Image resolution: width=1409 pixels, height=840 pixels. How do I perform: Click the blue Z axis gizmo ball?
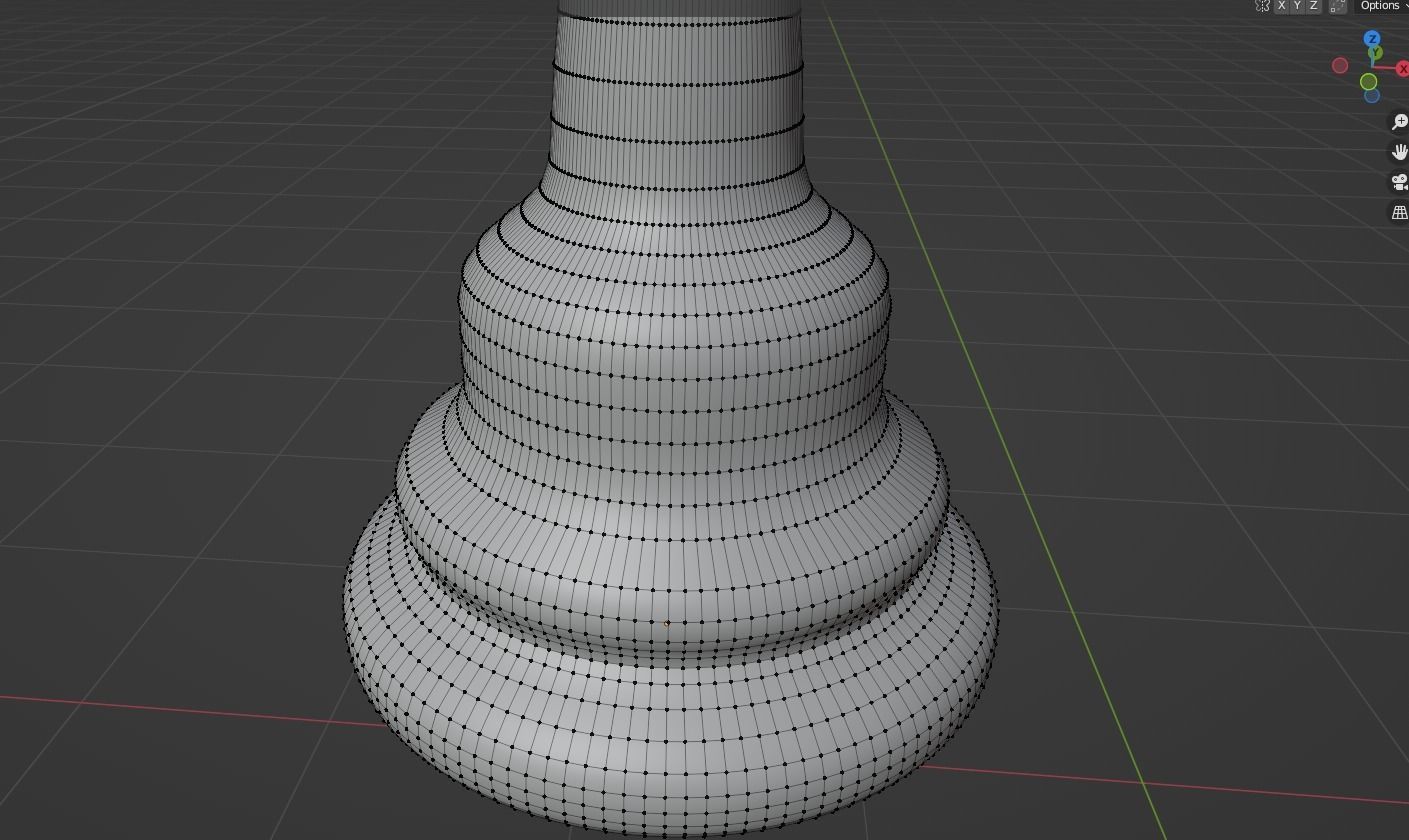(1372, 38)
